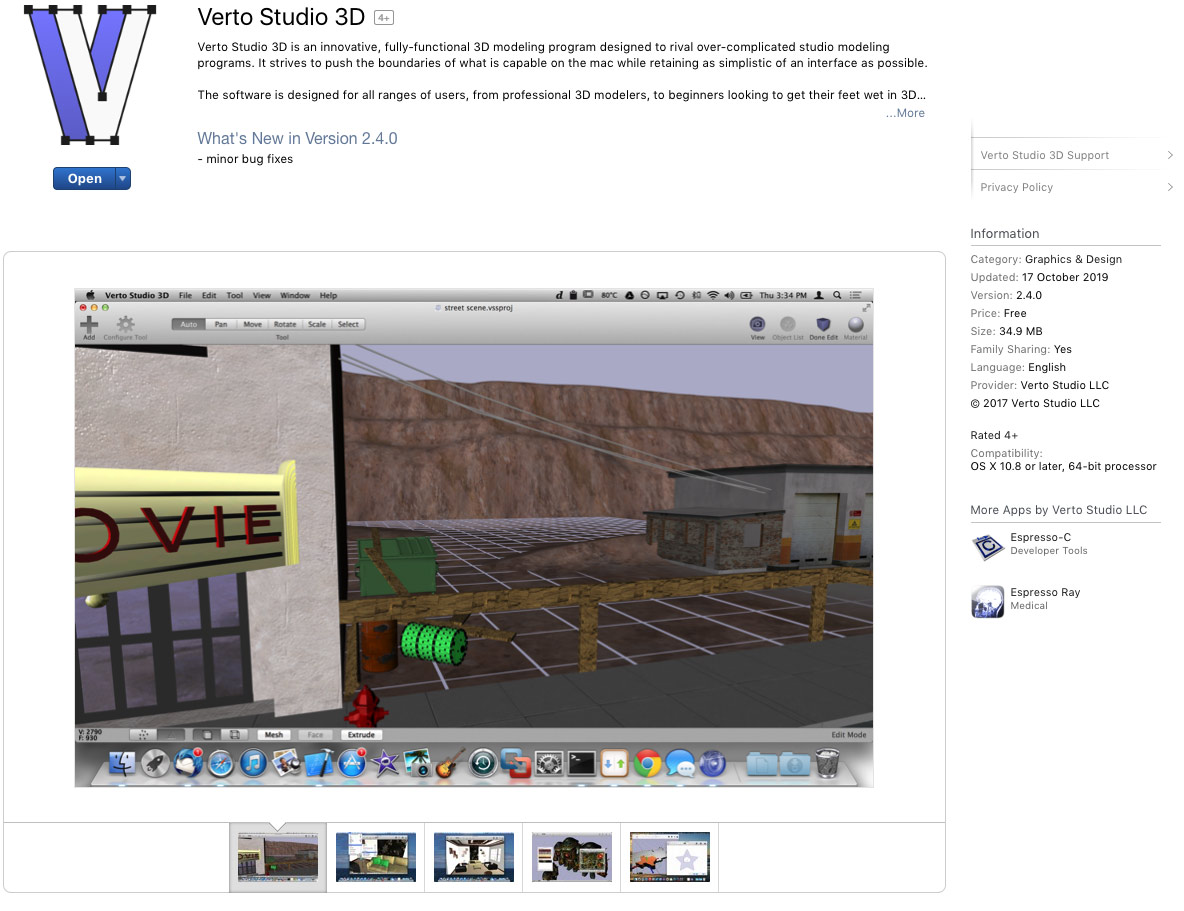The width and height of the screenshot is (1184, 911).
Task: Click the Terminal icon in the previewed dock
Action: [581, 764]
